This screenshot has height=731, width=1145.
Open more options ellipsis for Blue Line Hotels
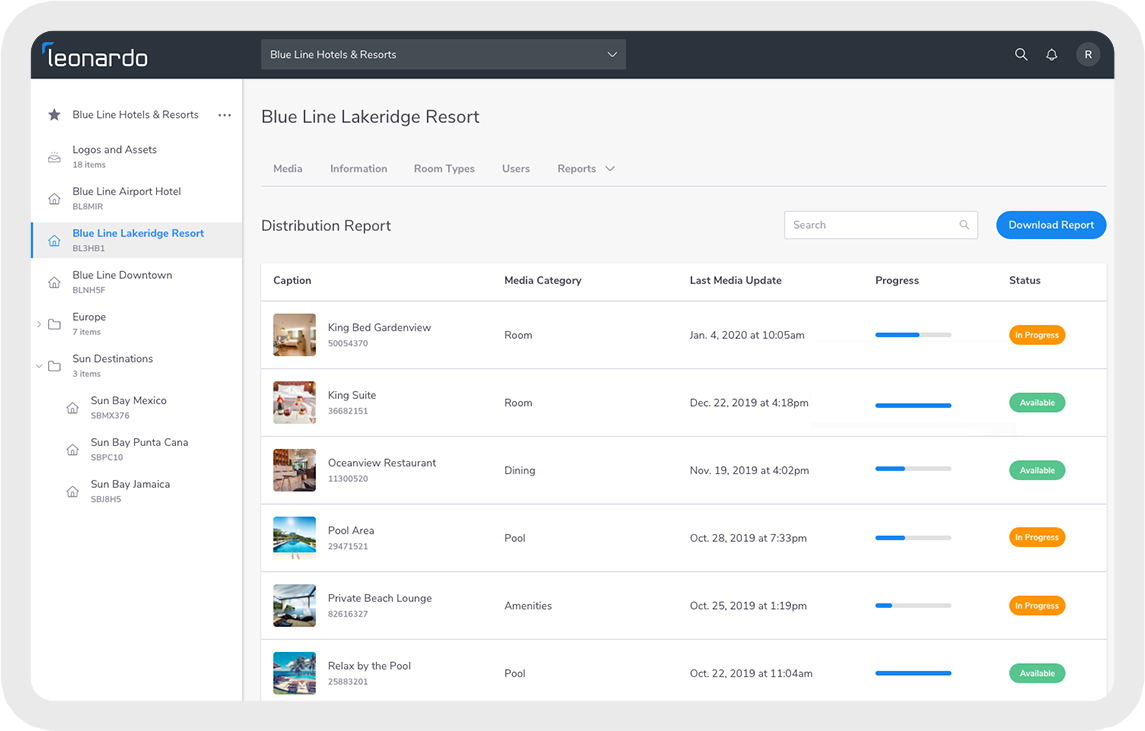pos(225,115)
